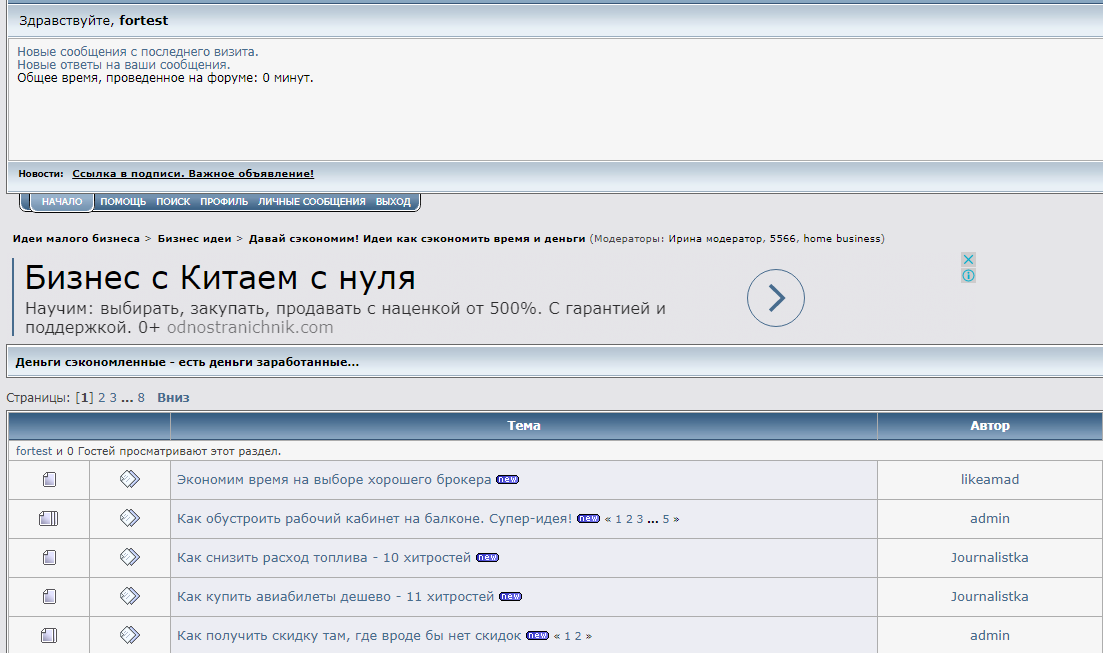Viewport: 1103px width, 653px height.
Task: Click topic status icon for broker thread
Action: [x=49, y=480]
